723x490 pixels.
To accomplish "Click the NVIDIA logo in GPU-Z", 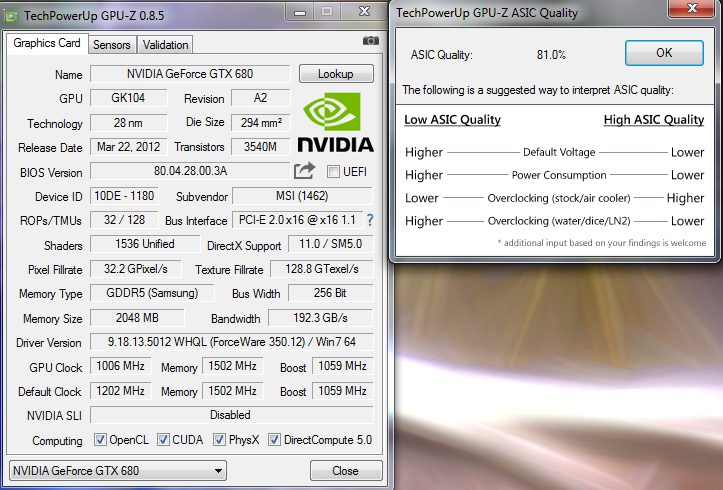I will (x=335, y=123).
